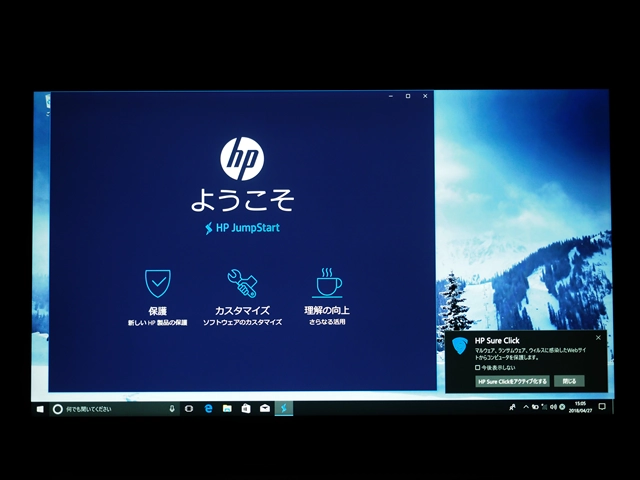Click the HP Sure Click shield icon

coord(460,347)
